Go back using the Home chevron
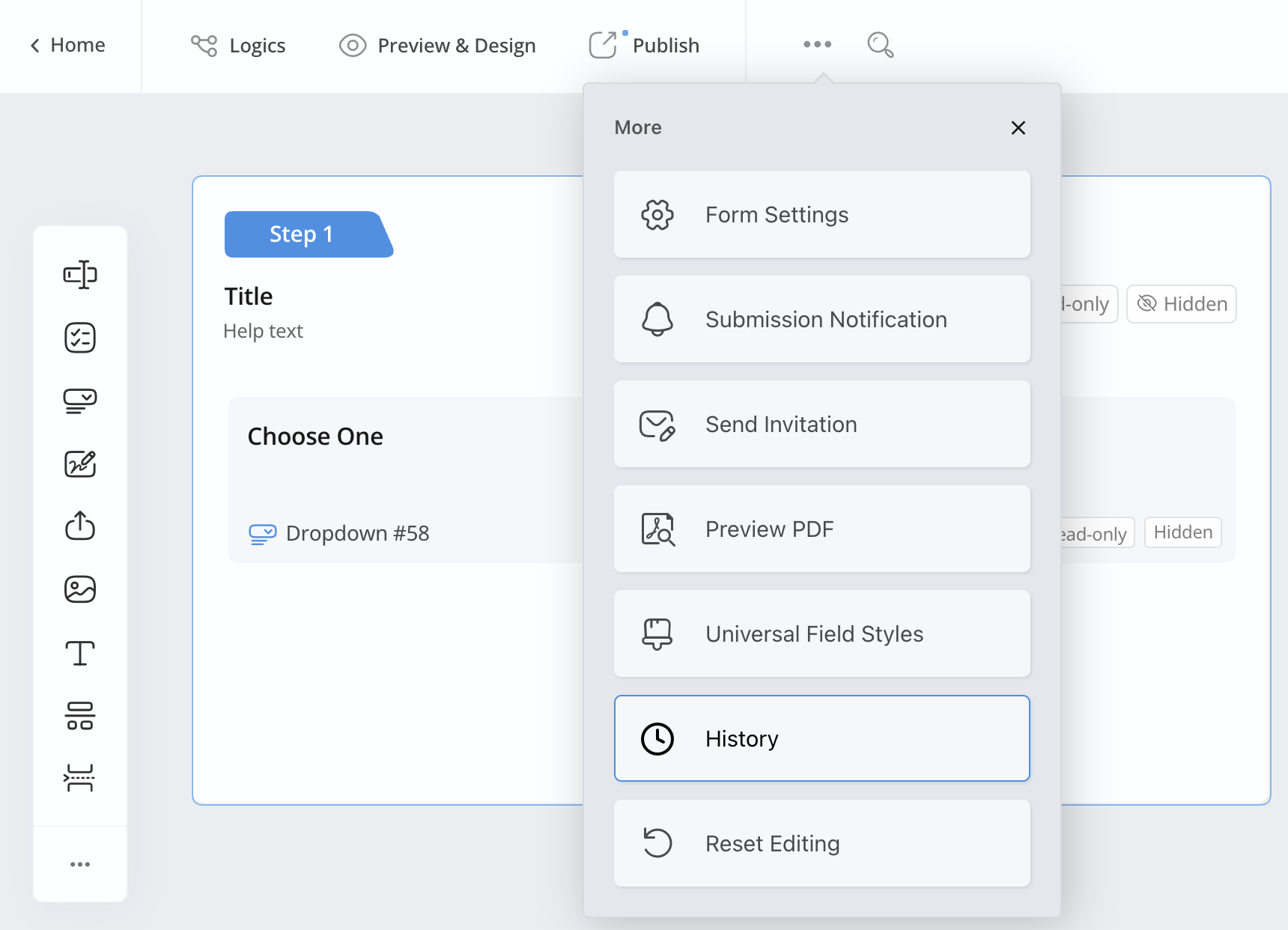 [x=67, y=45]
